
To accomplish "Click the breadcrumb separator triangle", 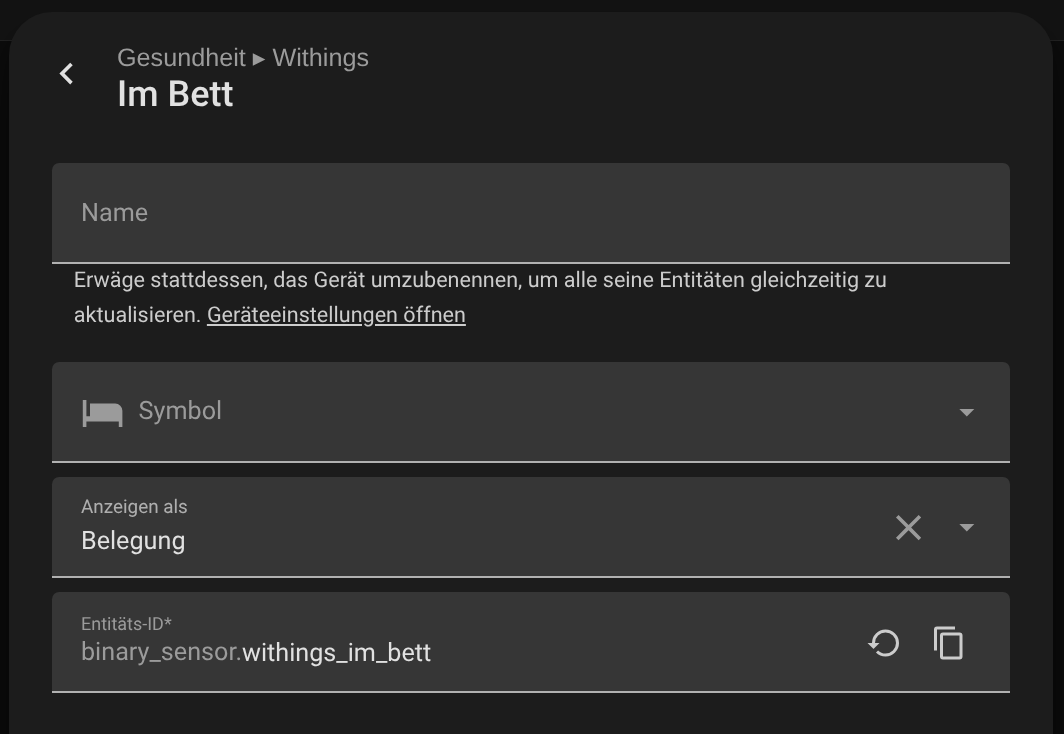I will pyautogui.click(x=259, y=59).
